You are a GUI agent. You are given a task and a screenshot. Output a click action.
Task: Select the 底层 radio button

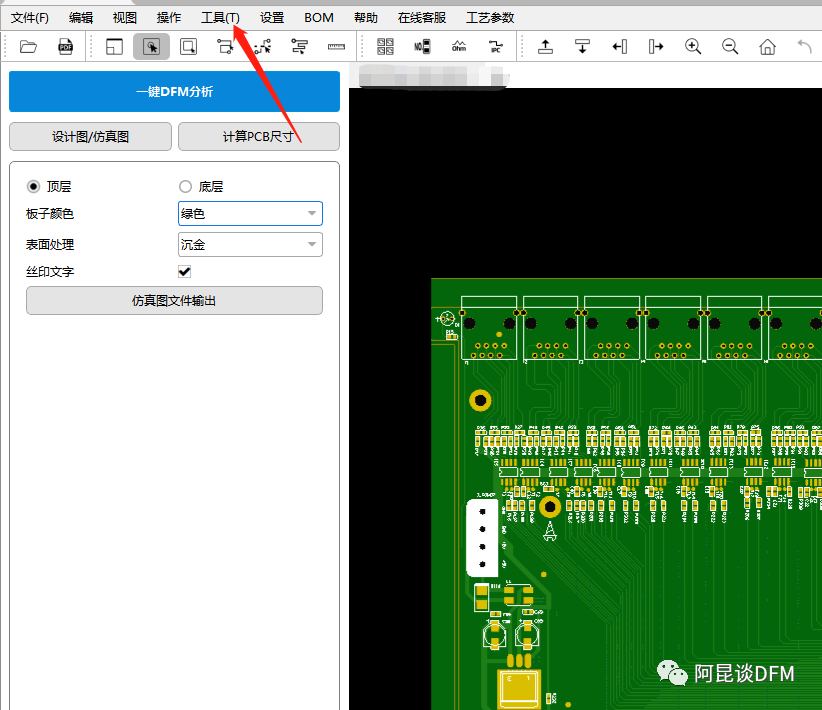click(185, 186)
